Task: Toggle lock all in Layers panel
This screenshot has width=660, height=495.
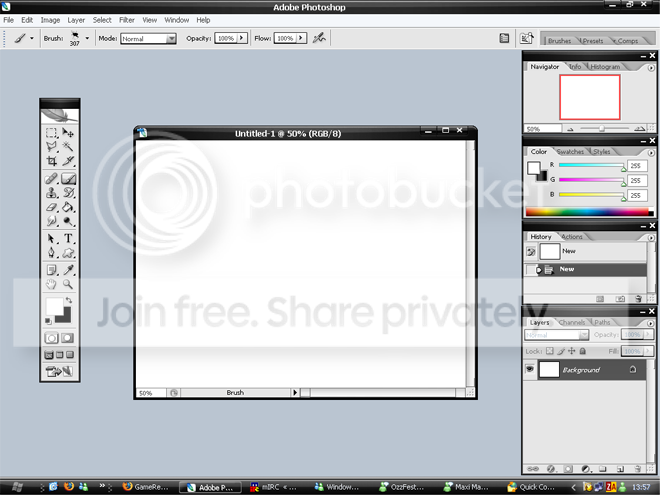Action: pos(583,351)
